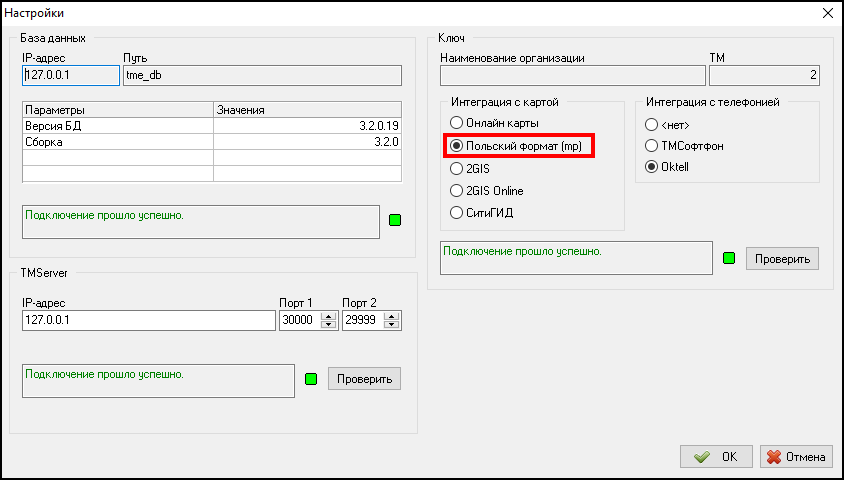Confirm settings with OK button

coord(716,457)
